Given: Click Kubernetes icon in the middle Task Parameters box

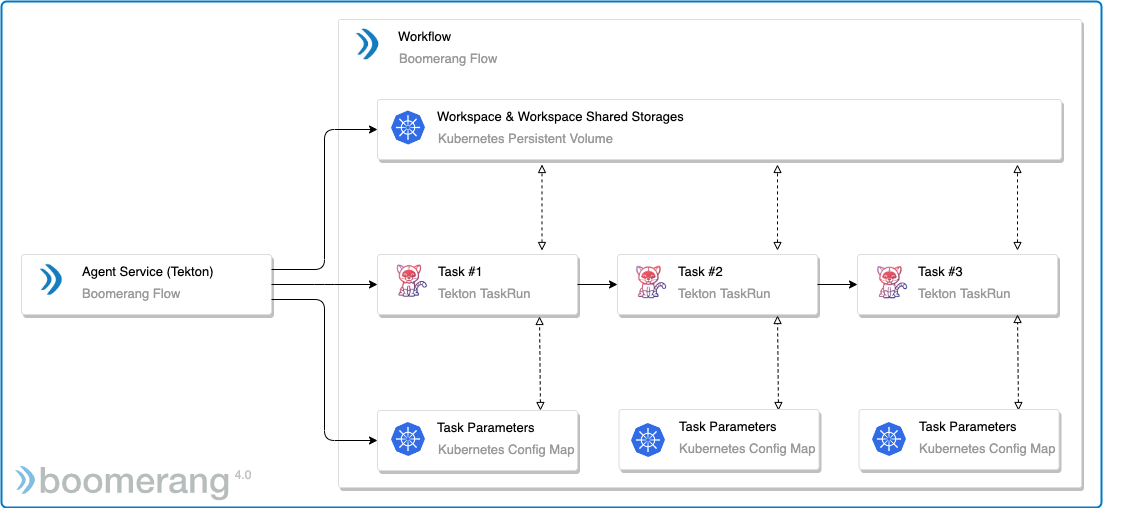Looking at the screenshot, I should (648, 438).
